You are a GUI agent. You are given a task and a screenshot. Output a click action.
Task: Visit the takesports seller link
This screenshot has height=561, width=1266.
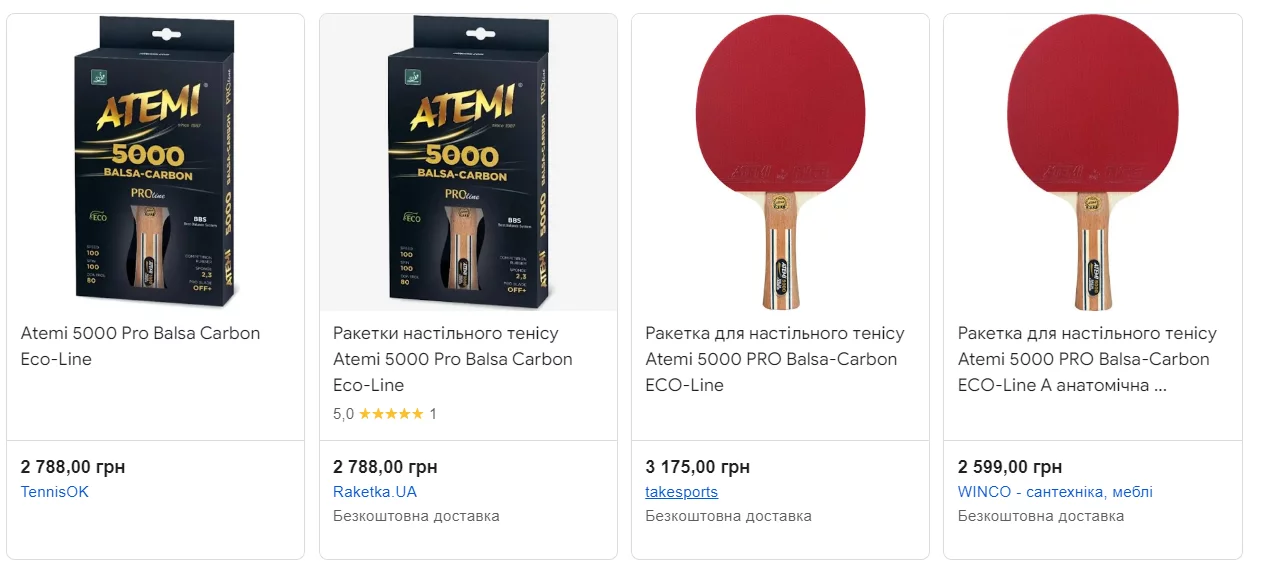pyautogui.click(x=682, y=492)
